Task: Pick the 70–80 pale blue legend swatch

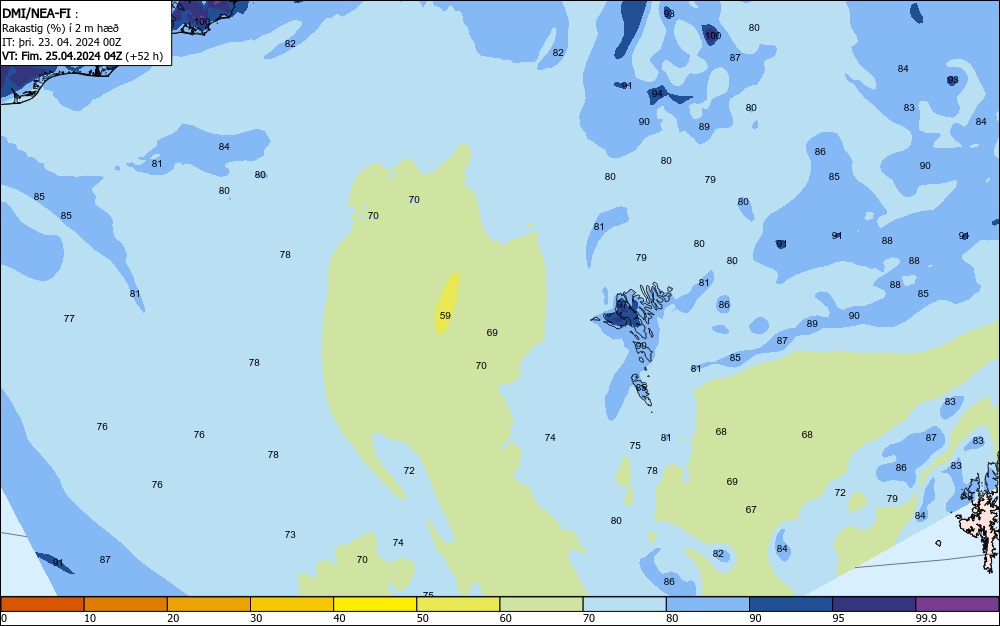Action: [624, 604]
